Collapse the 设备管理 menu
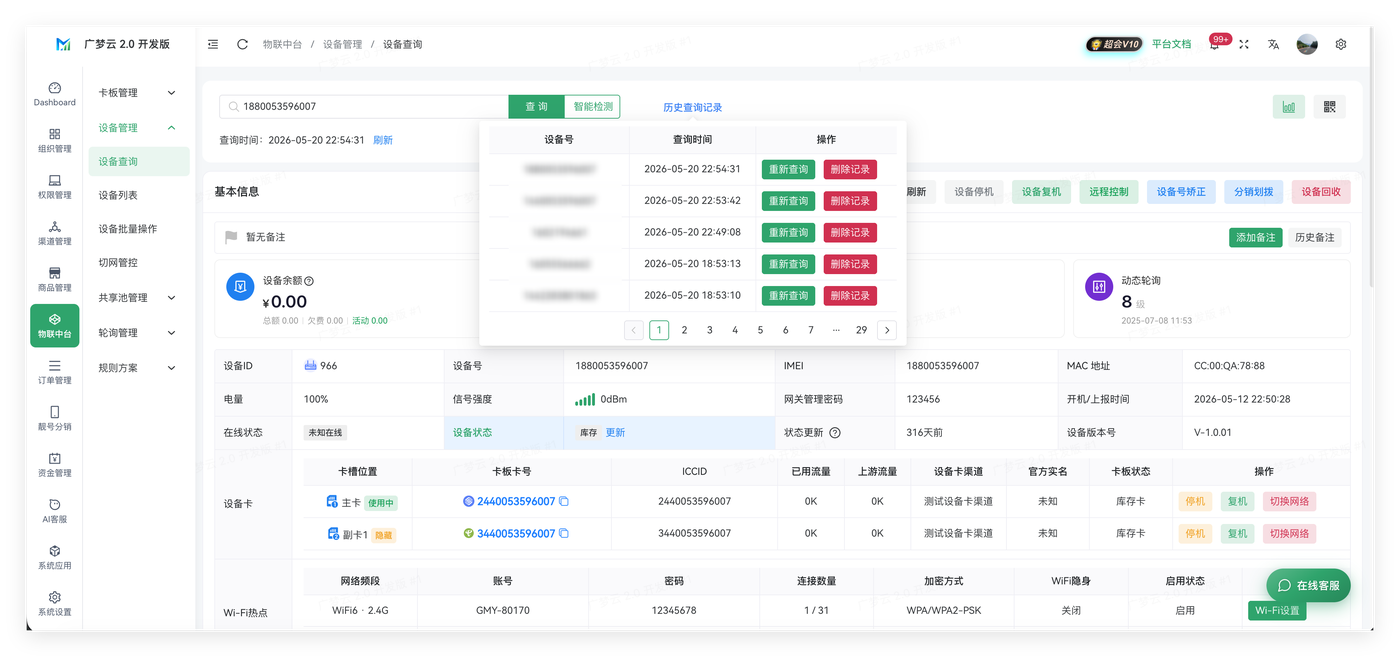This screenshot has height=657, width=1400. pyautogui.click(x=138, y=128)
